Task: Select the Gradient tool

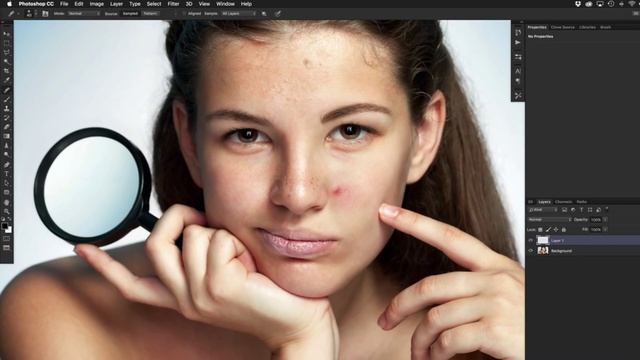Action: click(x=7, y=136)
